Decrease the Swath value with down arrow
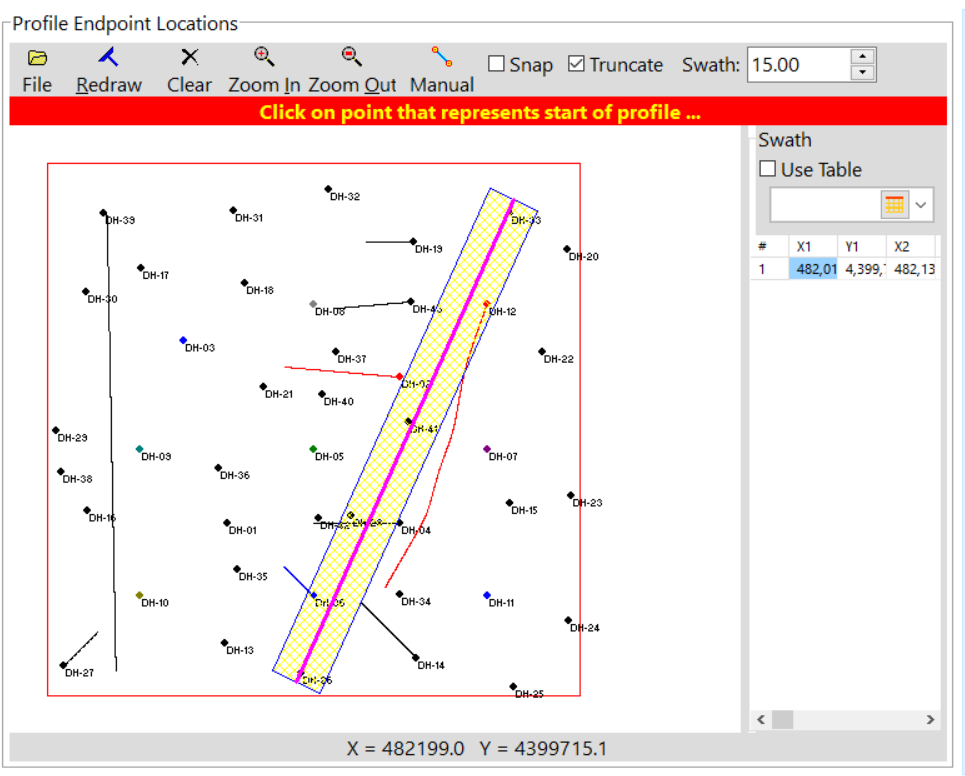The height and width of the screenshot is (776, 965). 862,73
